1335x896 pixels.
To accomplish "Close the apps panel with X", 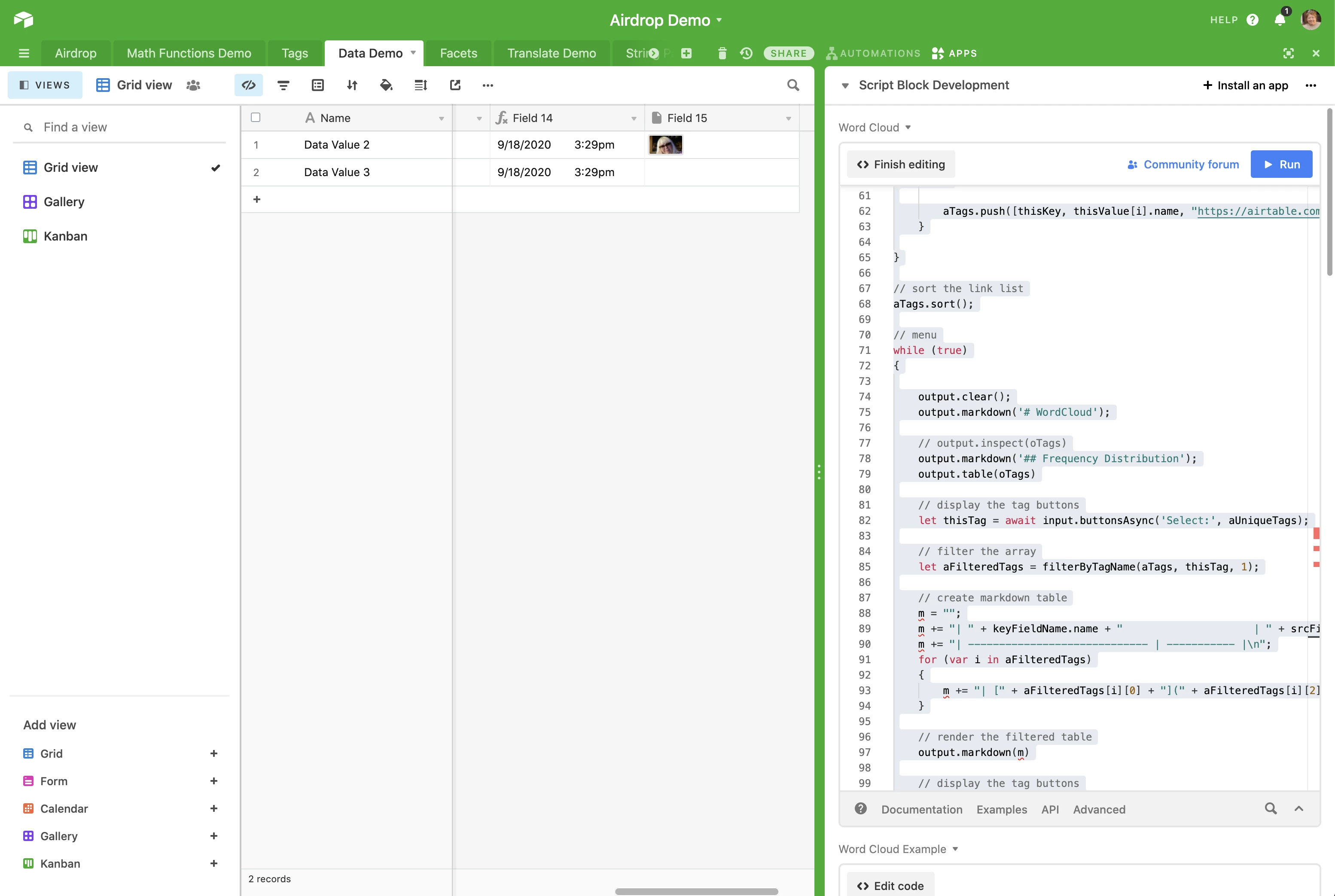I will (x=1316, y=53).
